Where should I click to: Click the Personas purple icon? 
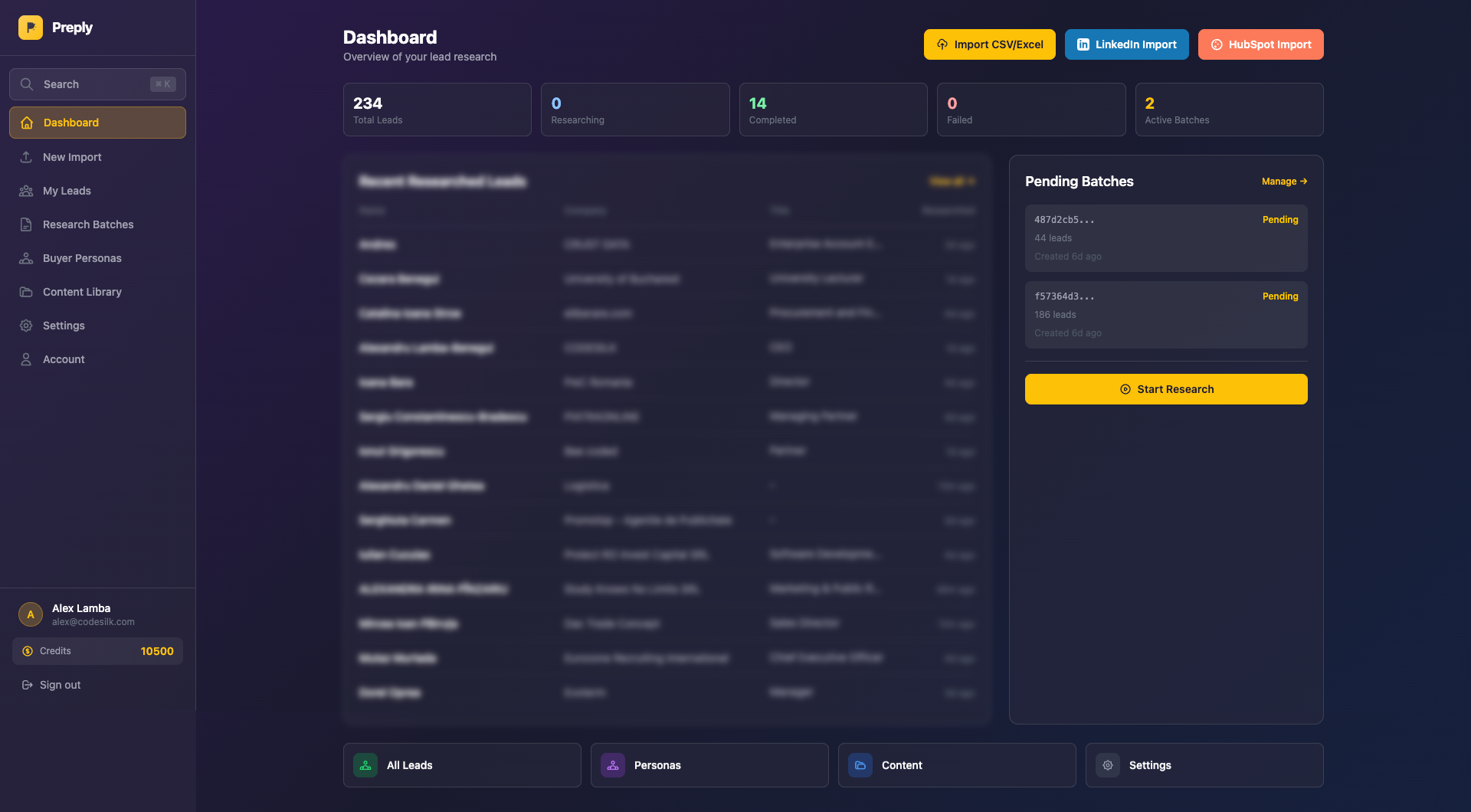(x=613, y=765)
